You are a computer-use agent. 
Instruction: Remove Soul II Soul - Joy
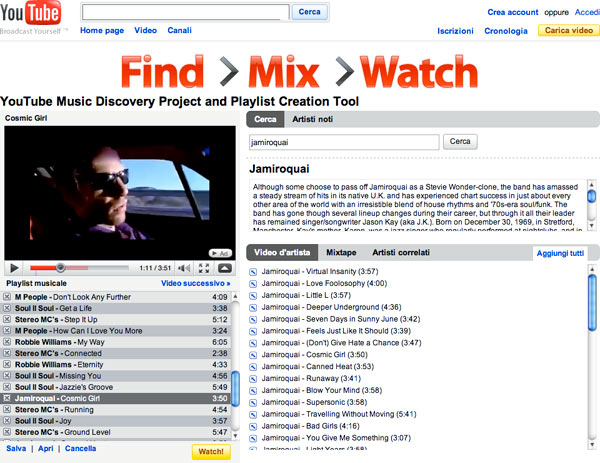pos(7,421)
